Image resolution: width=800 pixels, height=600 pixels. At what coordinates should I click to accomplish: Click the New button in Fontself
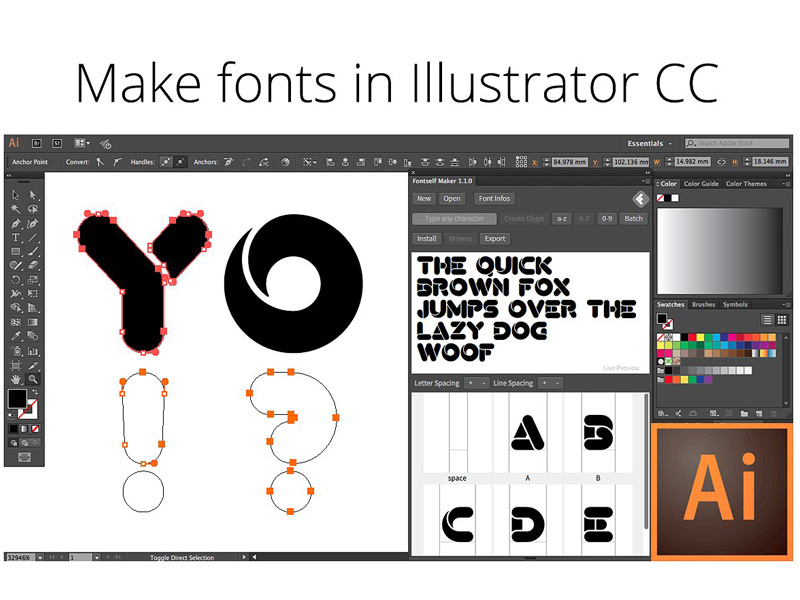(424, 198)
